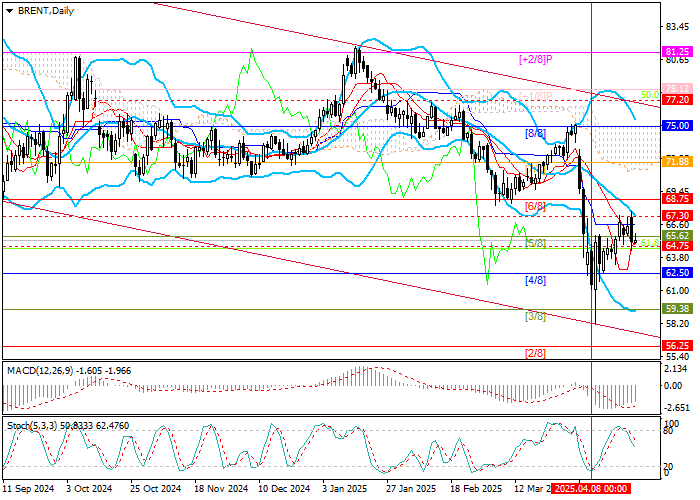The height and width of the screenshot is (500, 700).
Task: Click the [4/8] level label
Action: pos(535,280)
